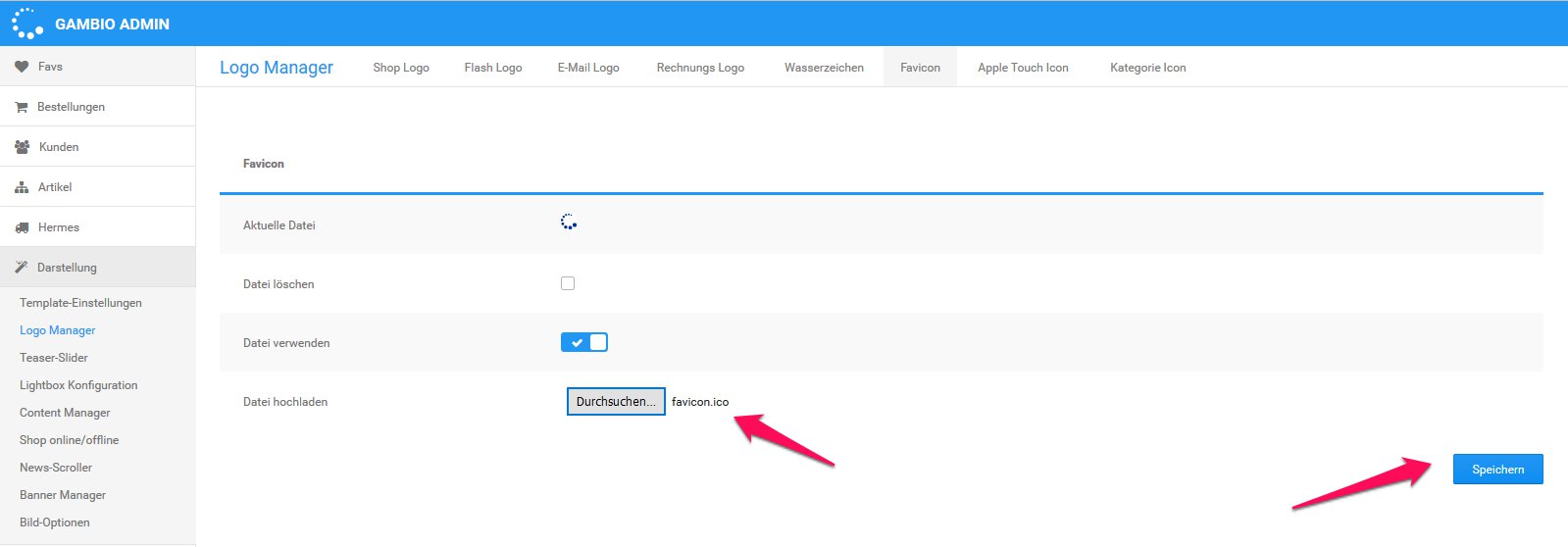1568x547 pixels.
Task: Check the Datei löschen checkbox
Action: [568, 283]
